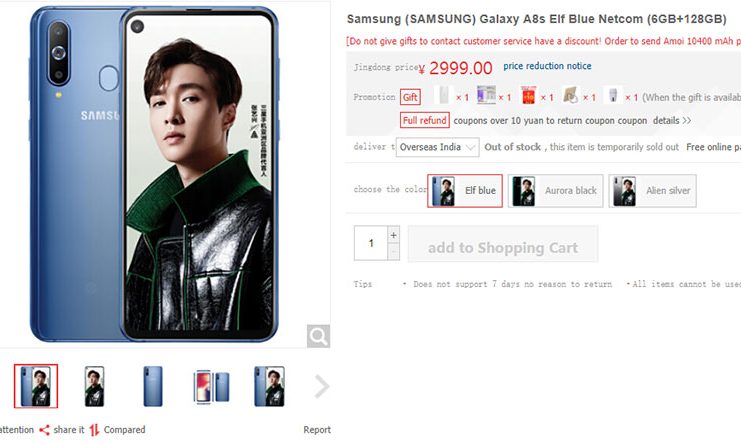This screenshot has height=445, width=741.
Task: Select the blue phone back-view thumbnail
Action: 153,386
